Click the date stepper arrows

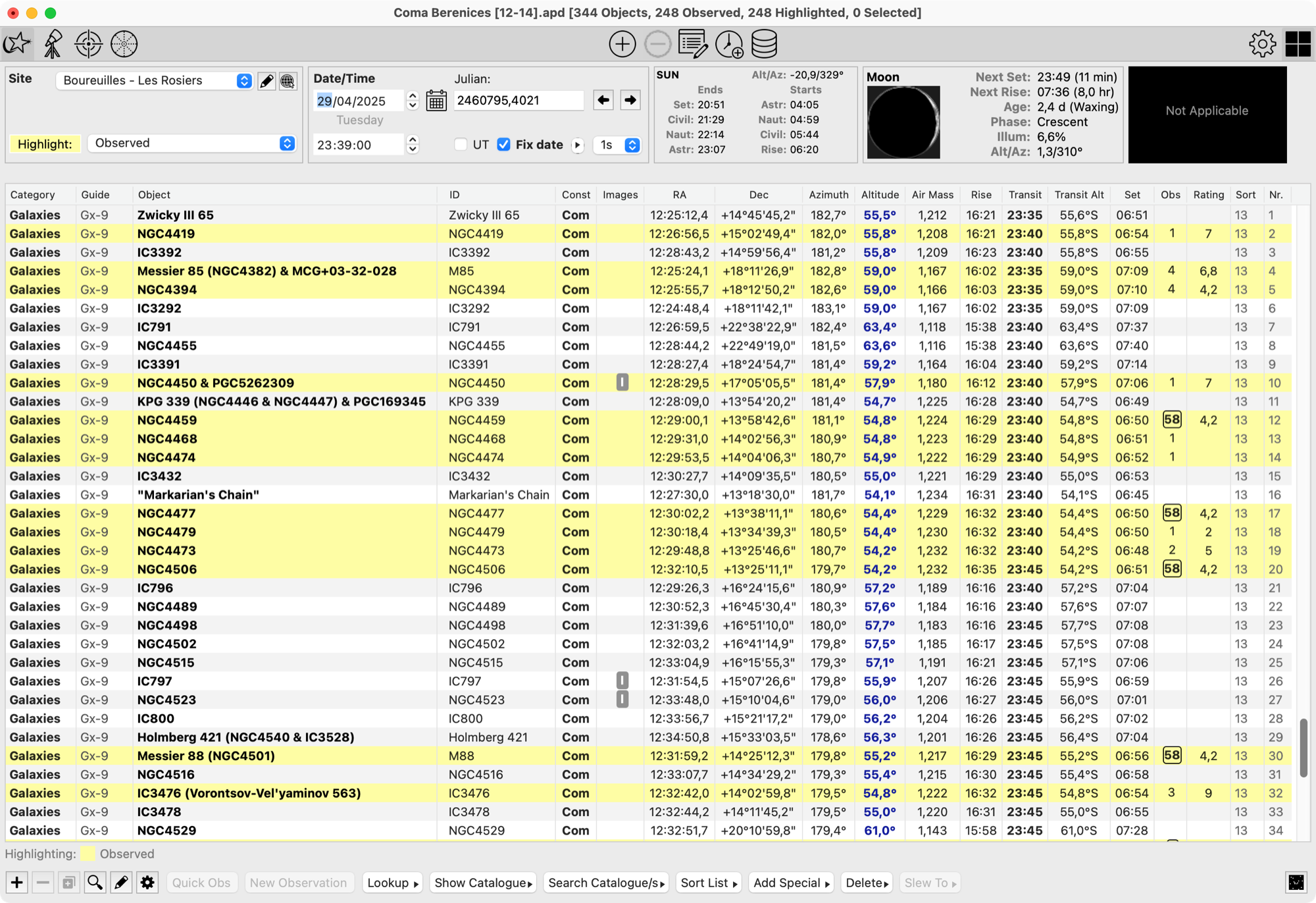coord(413,100)
